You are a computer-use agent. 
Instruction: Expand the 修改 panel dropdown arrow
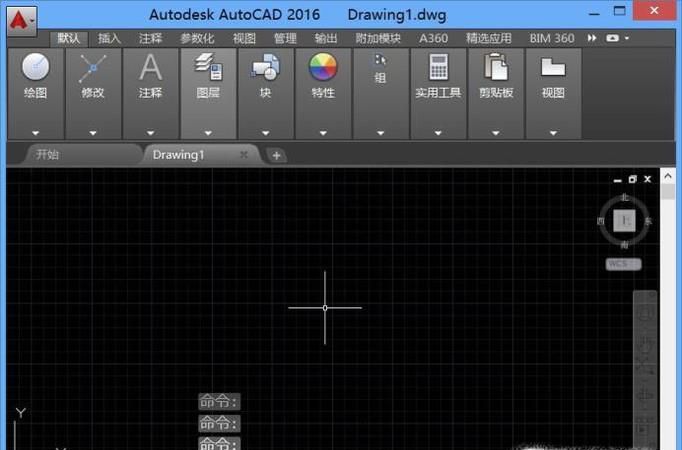93,133
